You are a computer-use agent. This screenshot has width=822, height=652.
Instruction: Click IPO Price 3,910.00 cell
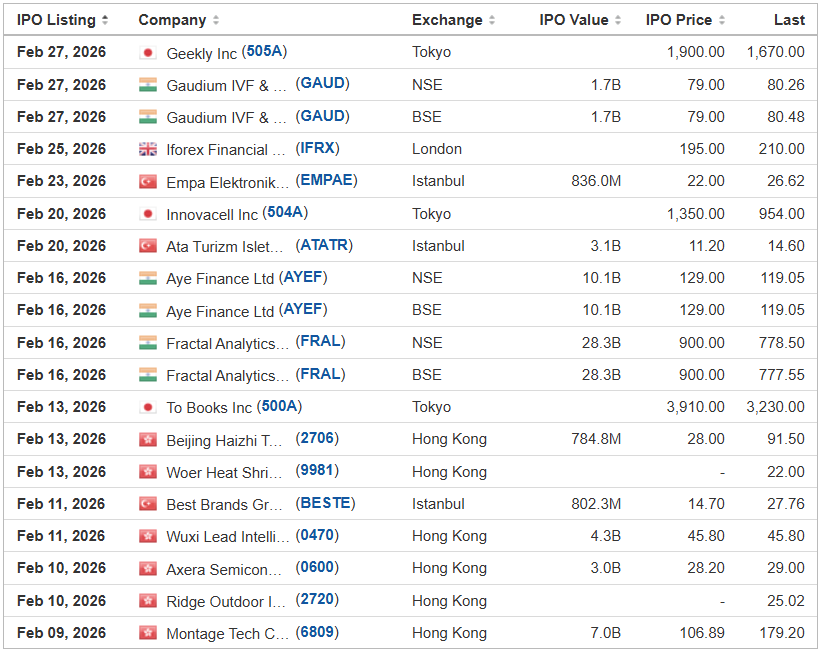(x=696, y=407)
